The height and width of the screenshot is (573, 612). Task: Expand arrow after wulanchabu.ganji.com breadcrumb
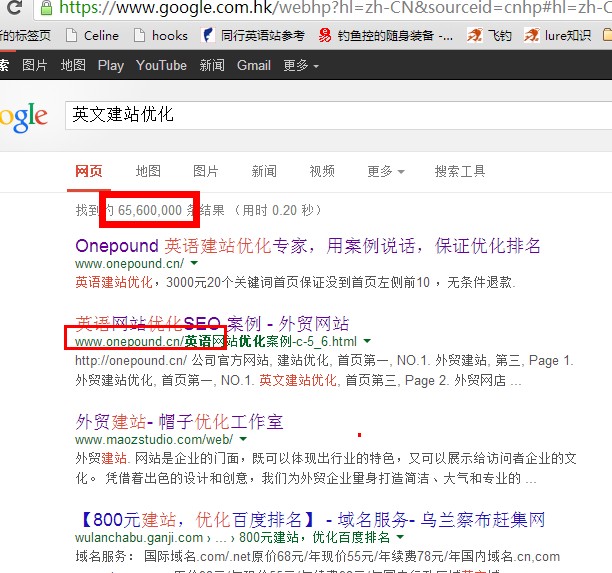point(400,537)
